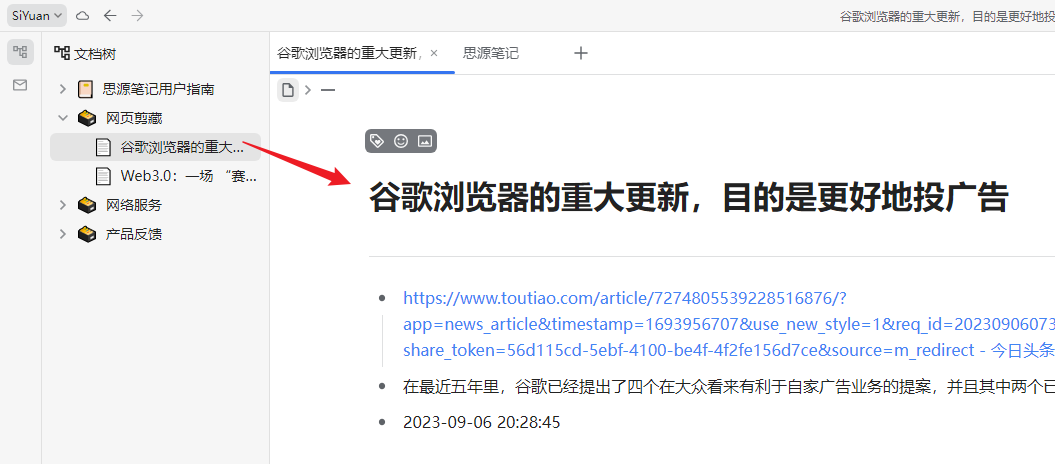
Task: Click the breadcrumb chevron arrow
Action: pos(308,89)
